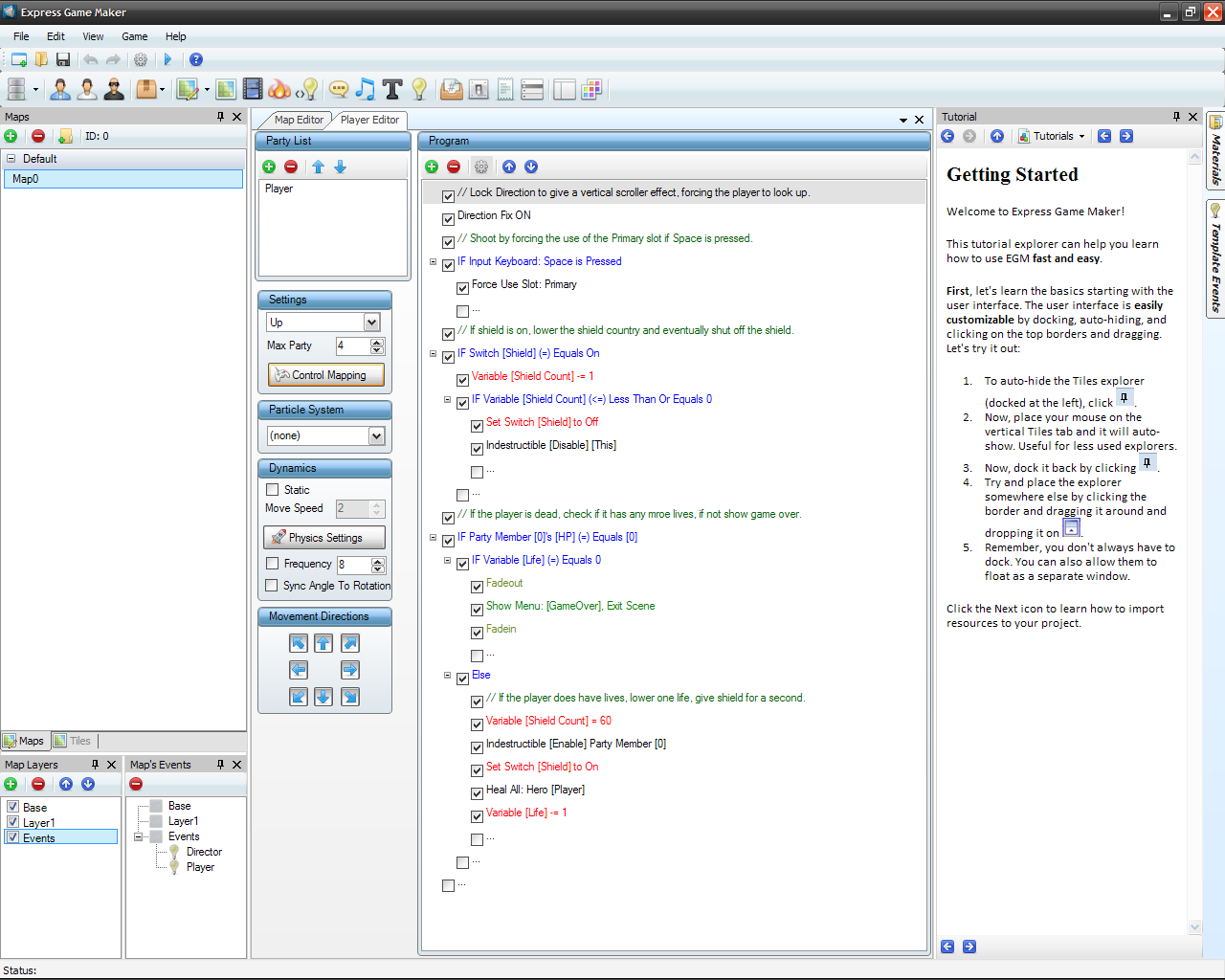1225x980 pixels.
Task: Set movement direction to right arrow
Action: tap(350, 670)
